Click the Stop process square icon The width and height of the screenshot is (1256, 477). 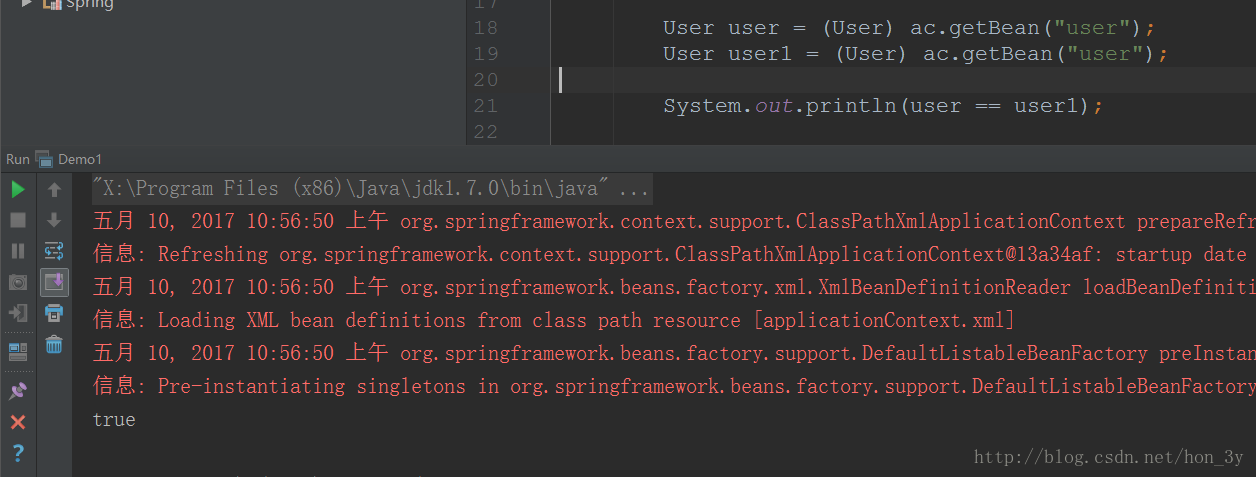(18, 220)
